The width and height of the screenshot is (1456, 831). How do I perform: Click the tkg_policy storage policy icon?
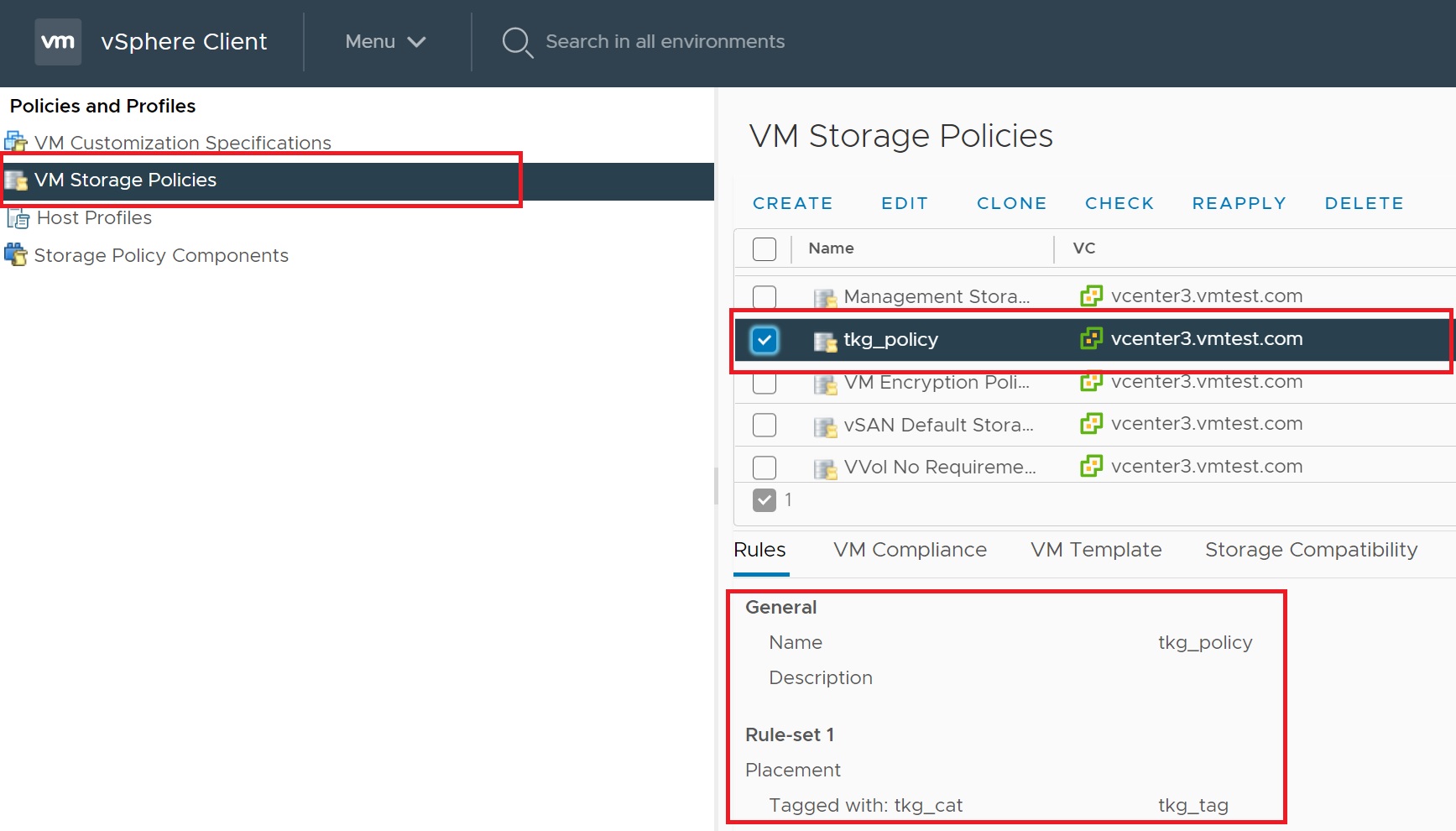click(825, 341)
